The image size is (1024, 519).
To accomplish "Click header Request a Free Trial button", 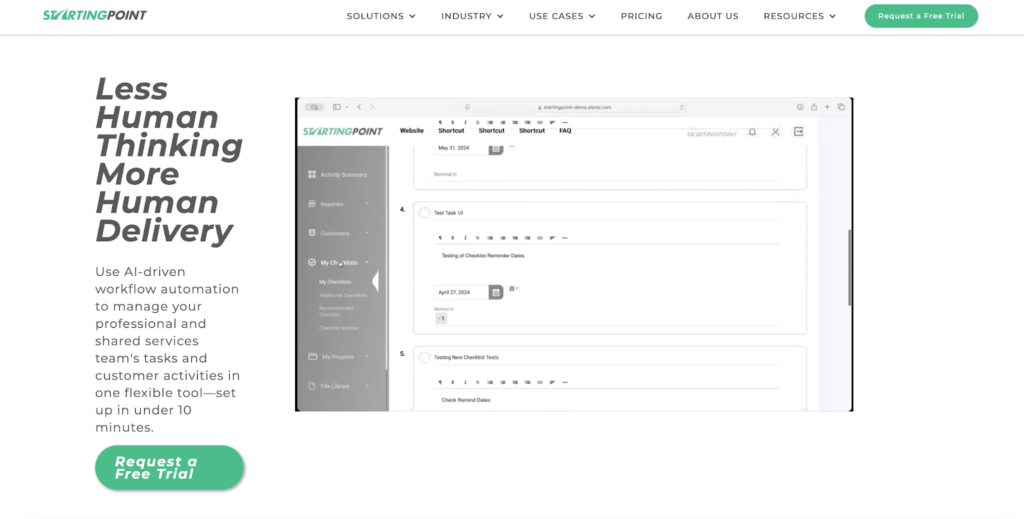I will 921,16.
